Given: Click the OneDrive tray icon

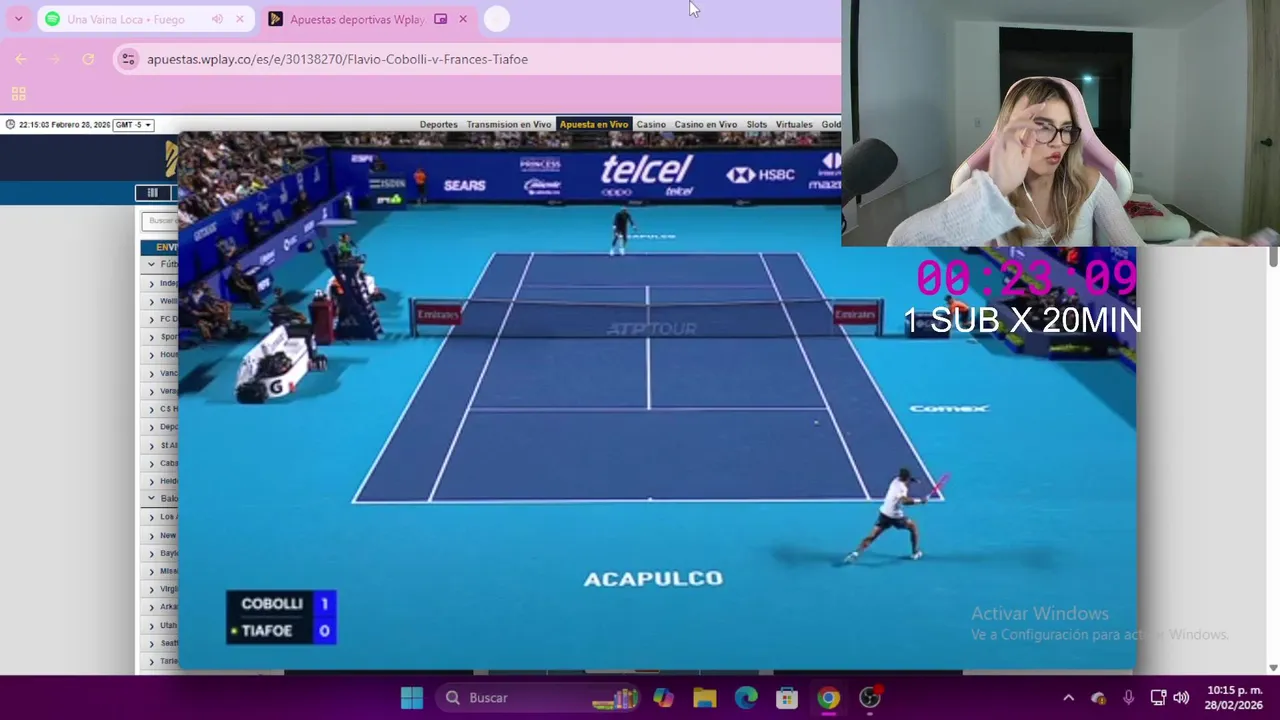Looking at the screenshot, I should [x=1099, y=698].
